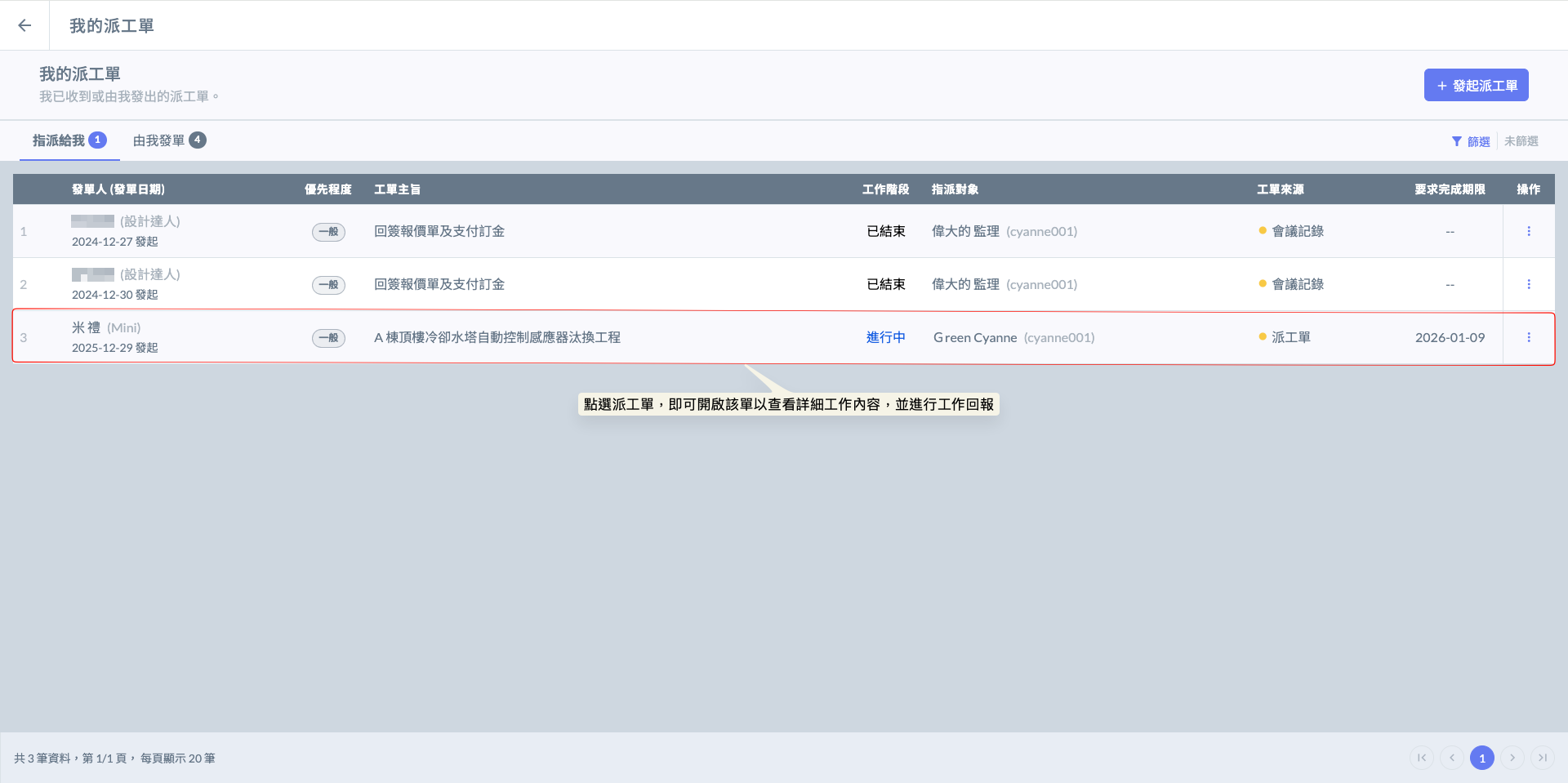Open the filter funnel icon
This screenshot has width=1568, height=783.
pos(1456,141)
